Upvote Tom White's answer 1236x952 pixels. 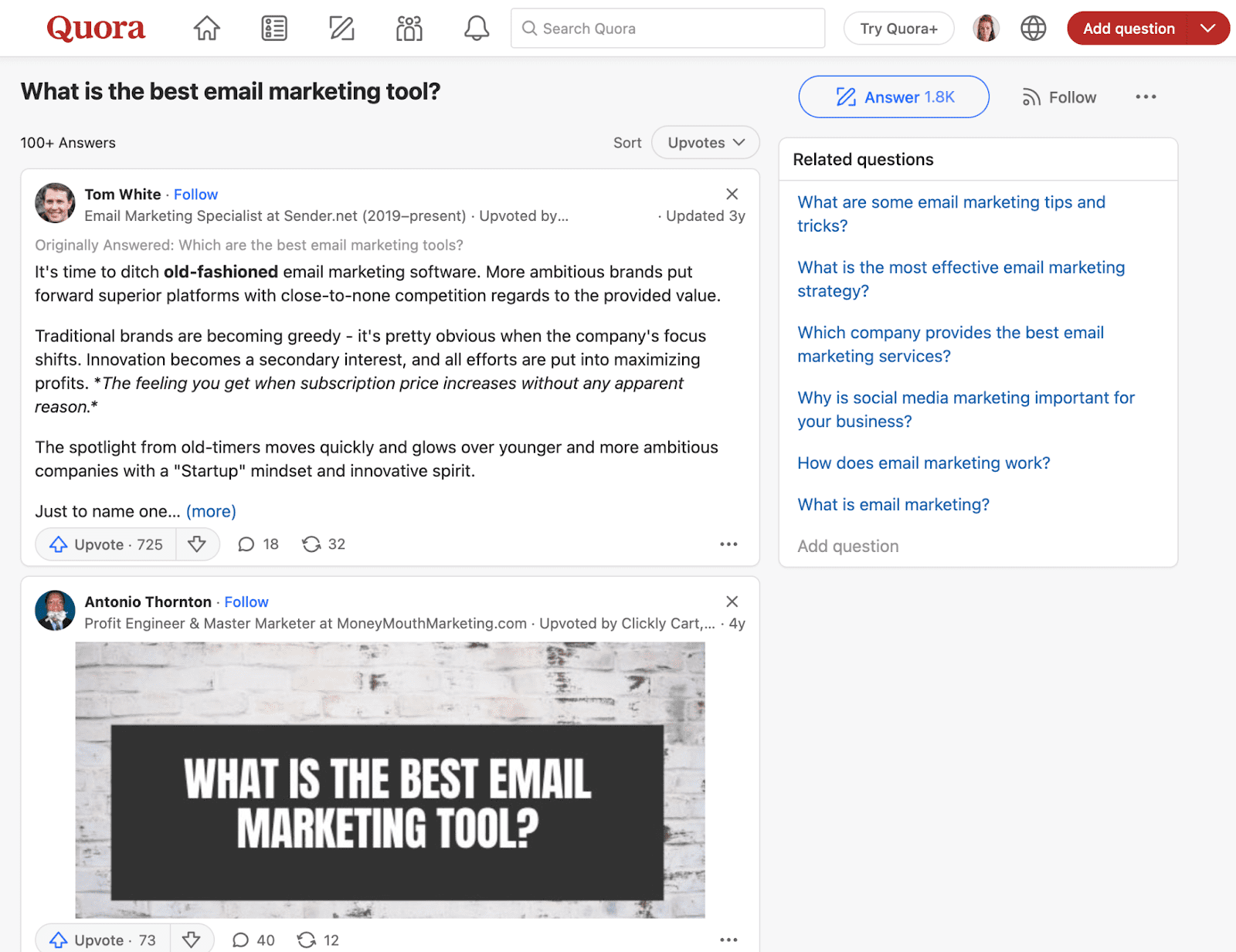tap(107, 544)
